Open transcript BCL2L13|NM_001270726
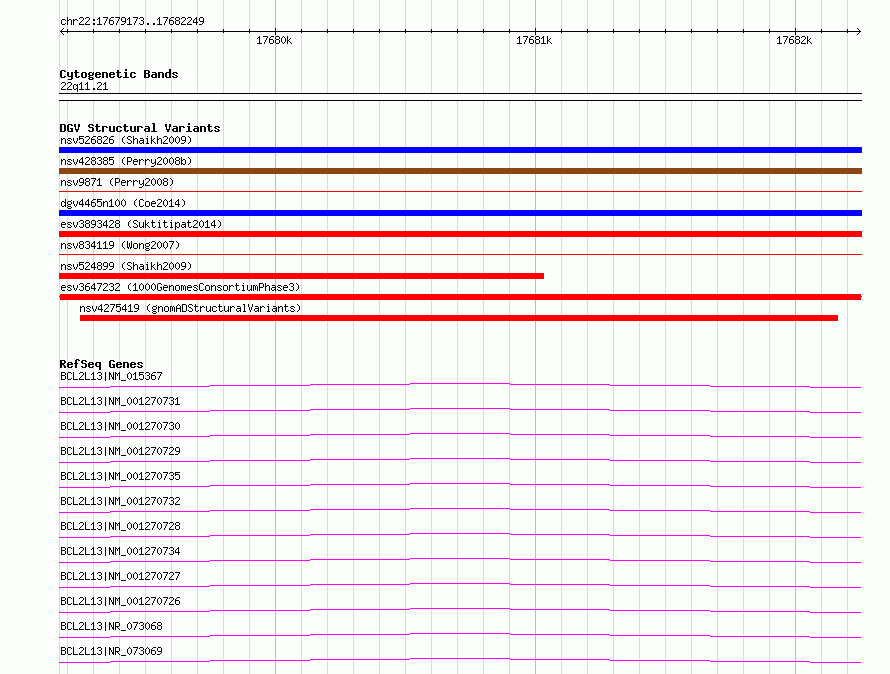 120,601
